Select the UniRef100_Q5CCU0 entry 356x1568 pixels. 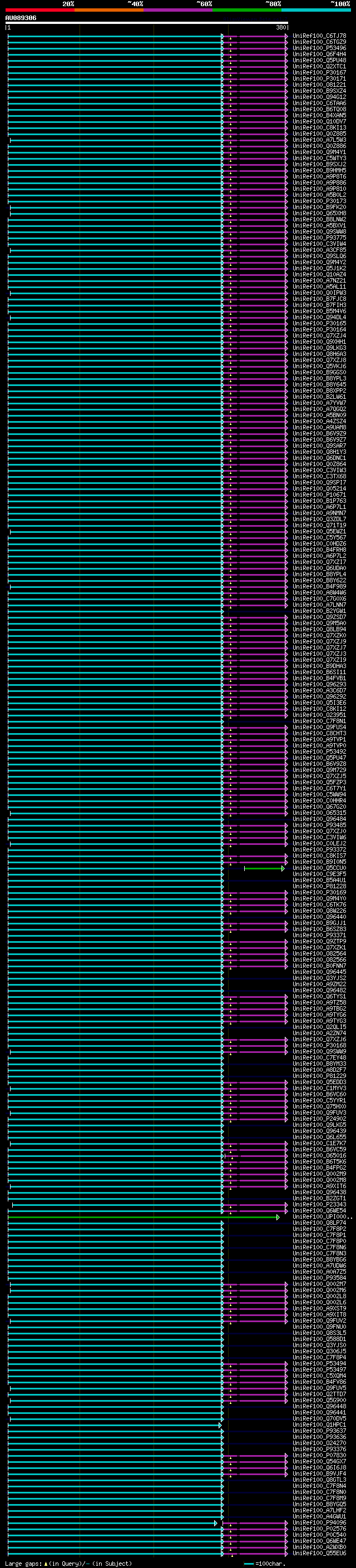point(319,868)
